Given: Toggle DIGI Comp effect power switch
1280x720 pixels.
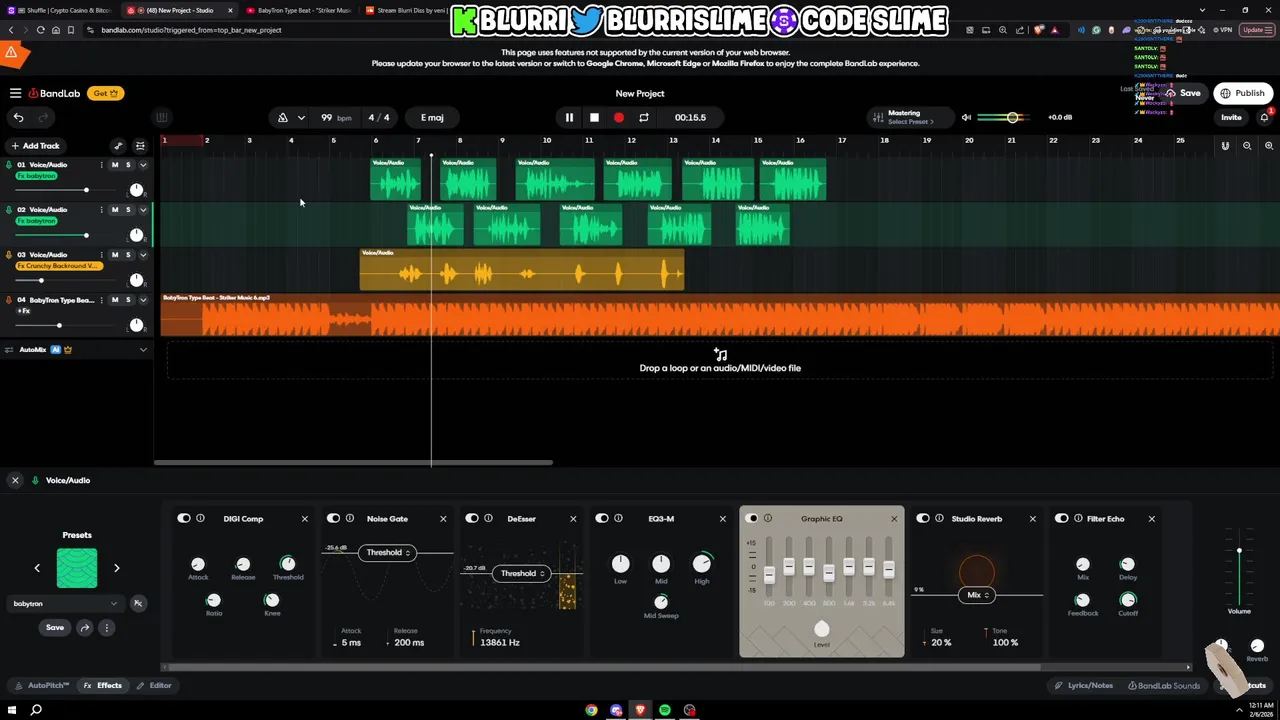Looking at the screenshot, I should pos(184,519).
